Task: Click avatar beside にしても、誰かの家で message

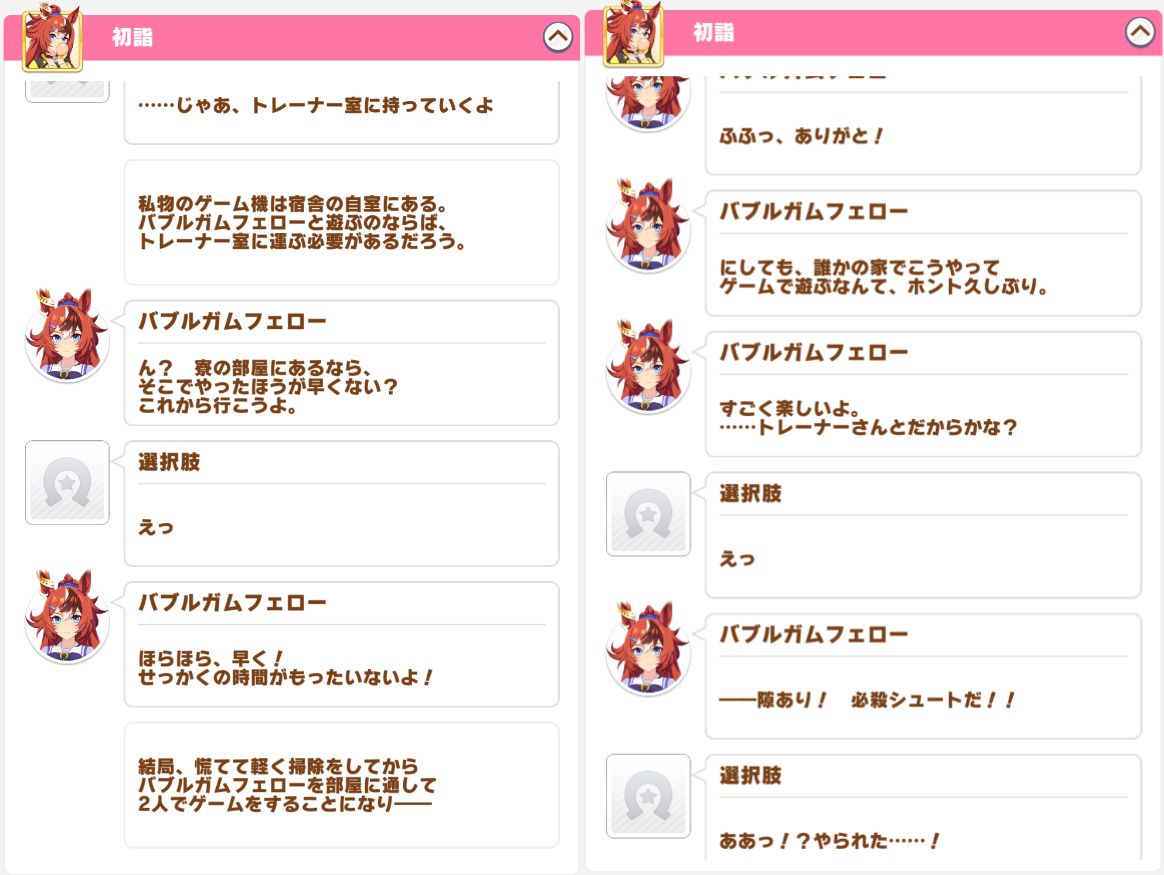Action: coord(648,227)
